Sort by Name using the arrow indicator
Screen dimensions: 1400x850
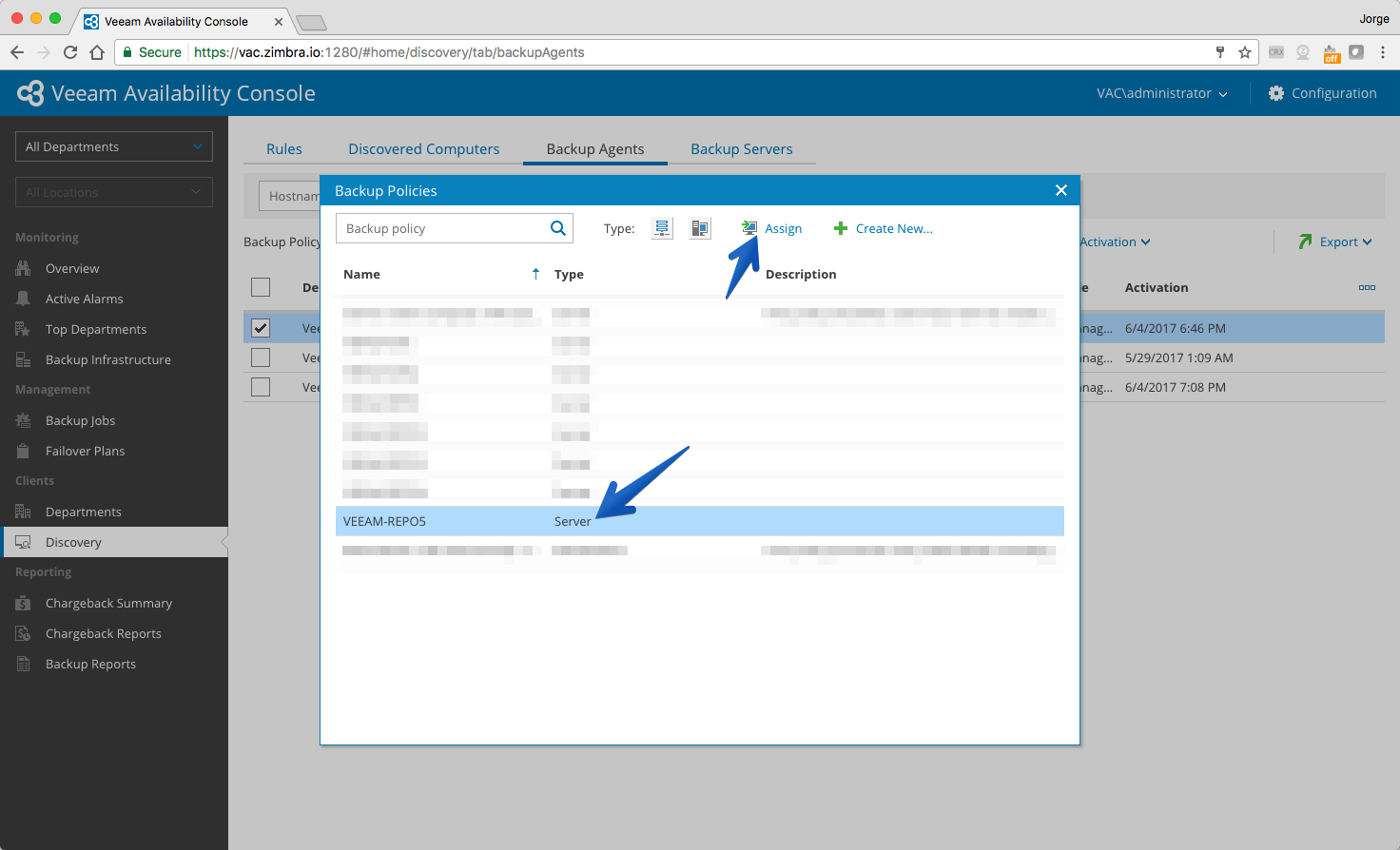(535, 274)
